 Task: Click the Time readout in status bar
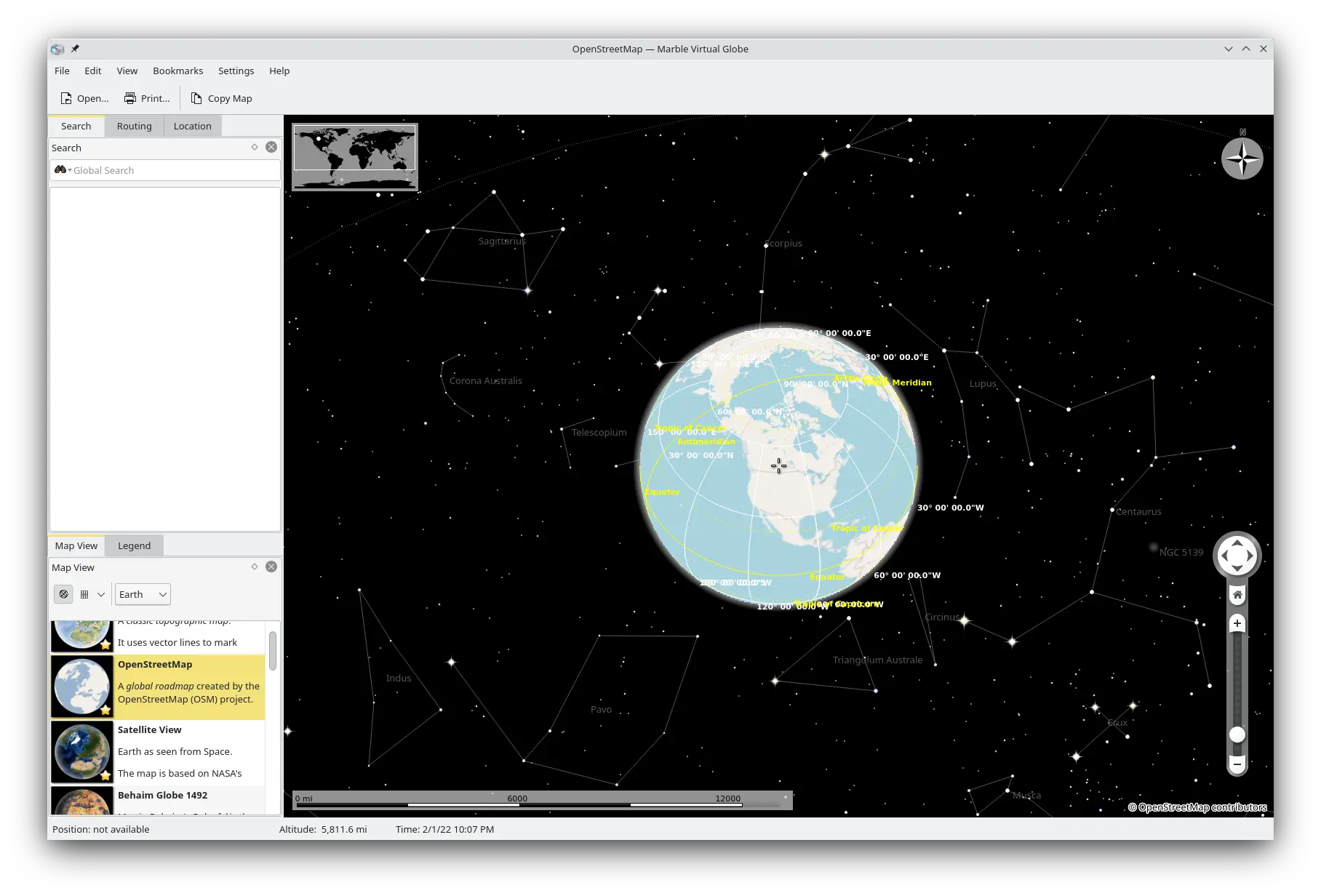[444, 829]
